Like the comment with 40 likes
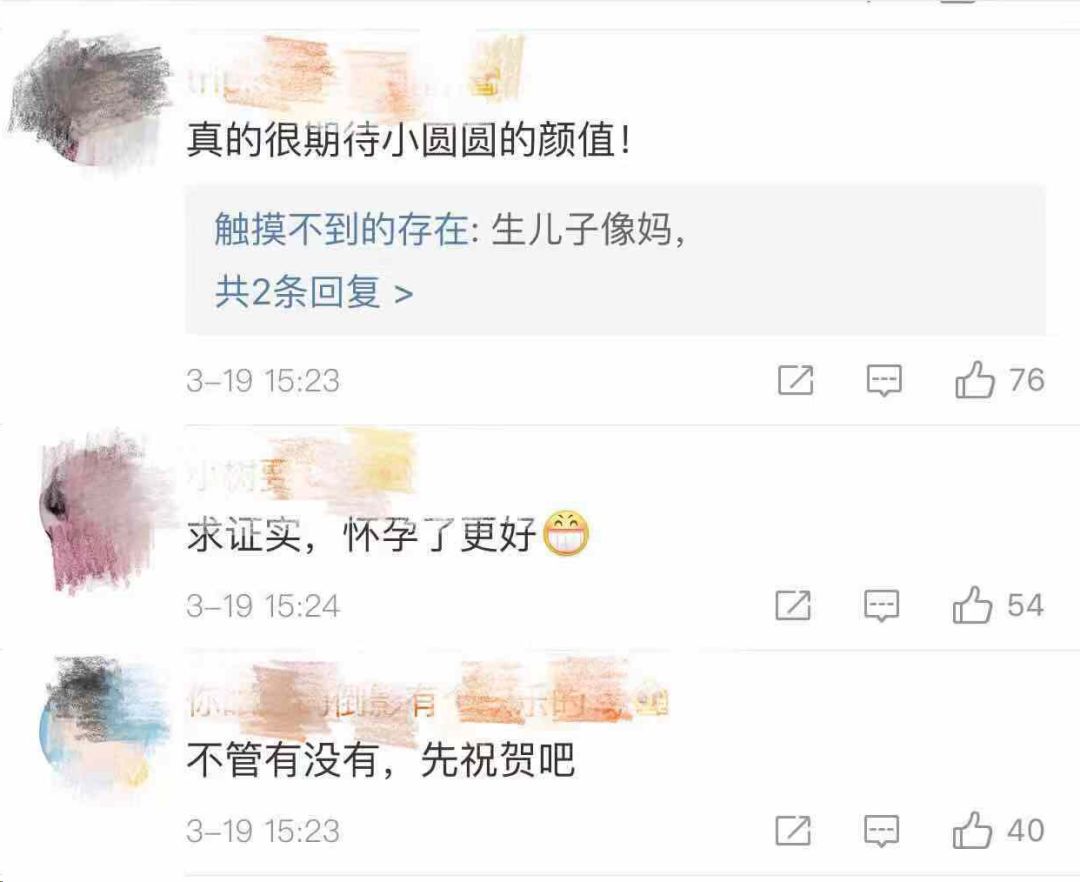The image size is (1080, 882). (x=972, y=830)
